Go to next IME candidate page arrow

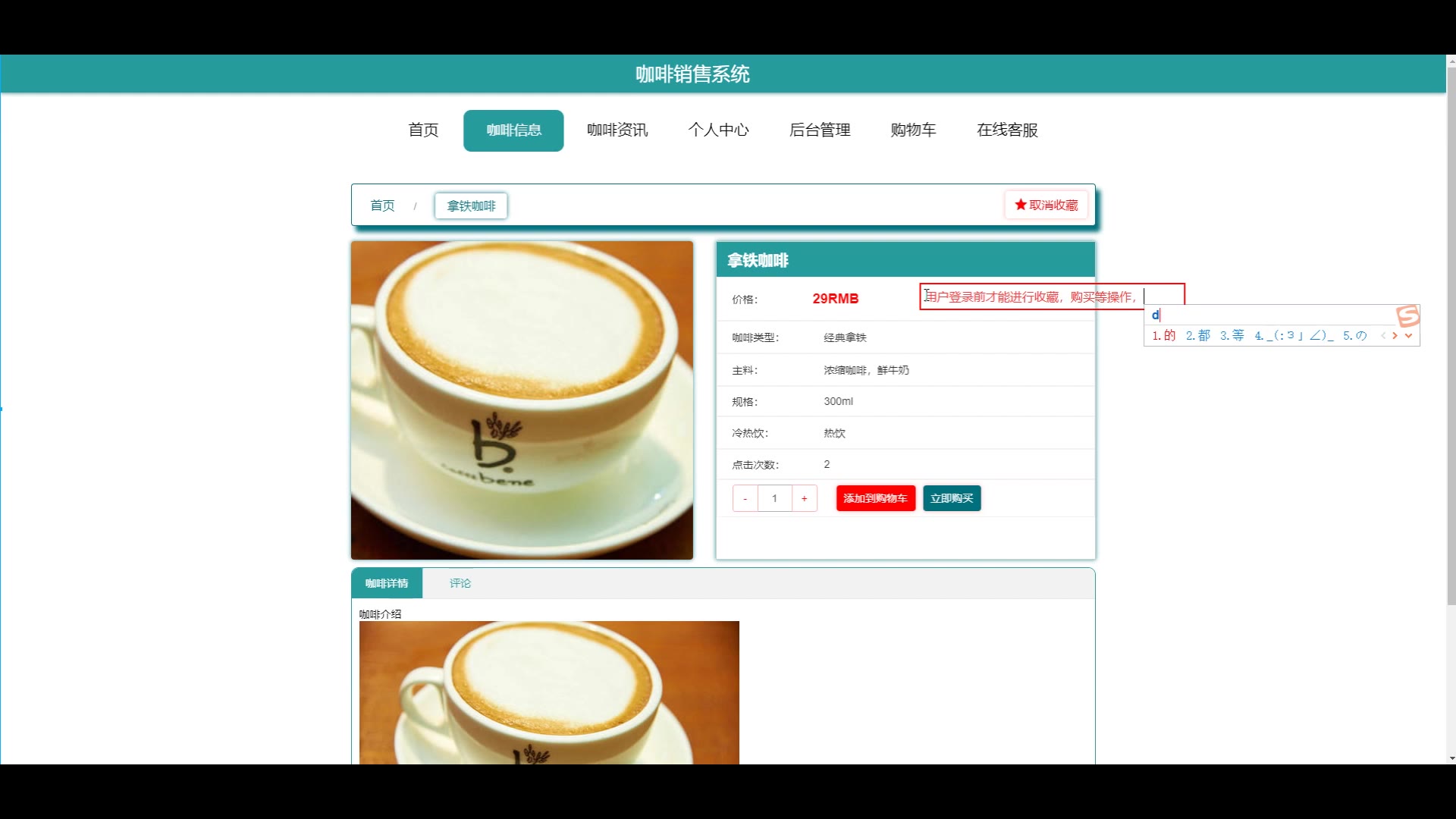point(1395,335)
